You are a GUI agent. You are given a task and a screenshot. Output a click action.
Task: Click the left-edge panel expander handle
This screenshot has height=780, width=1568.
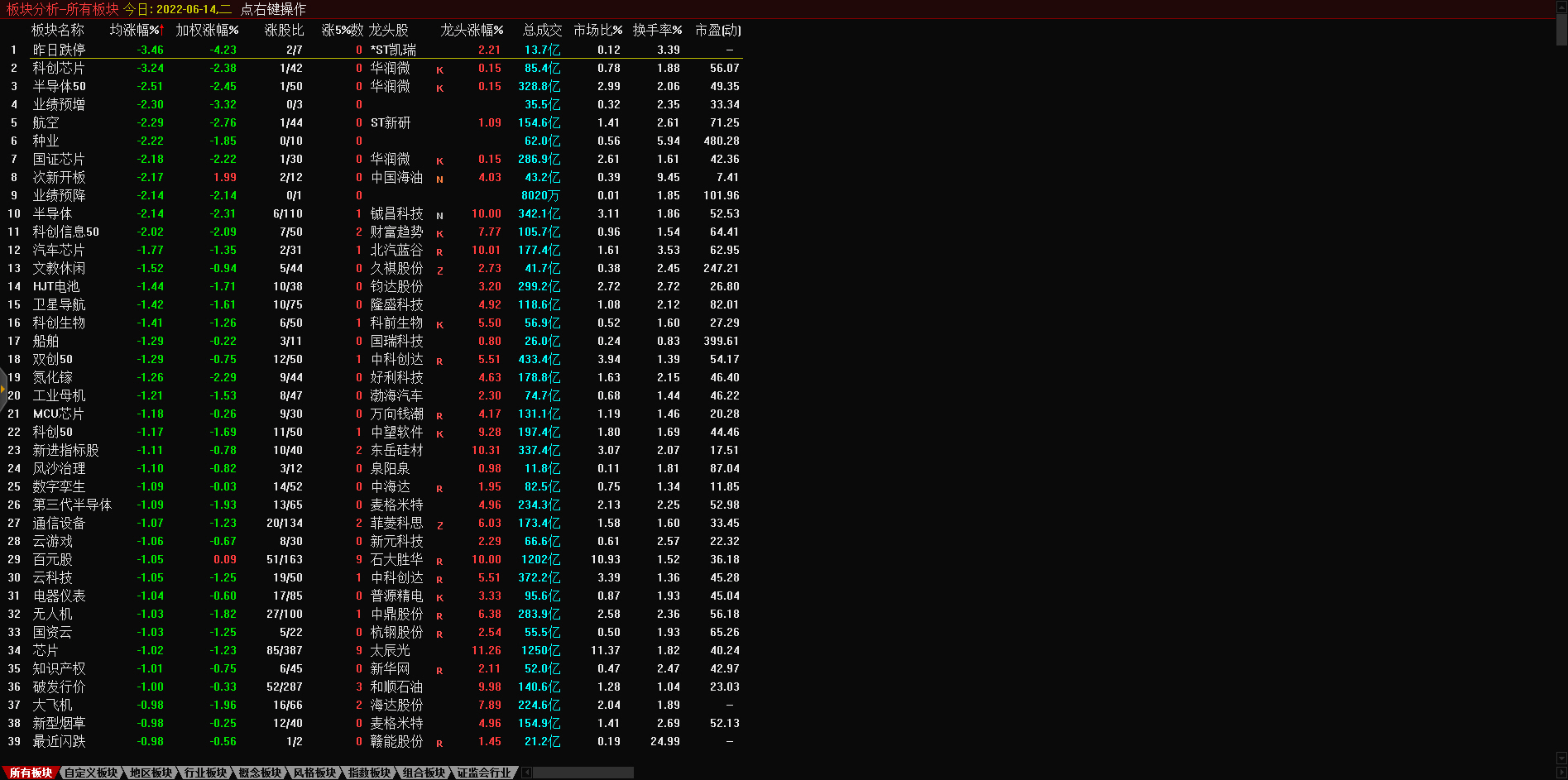tap(3, 389)
